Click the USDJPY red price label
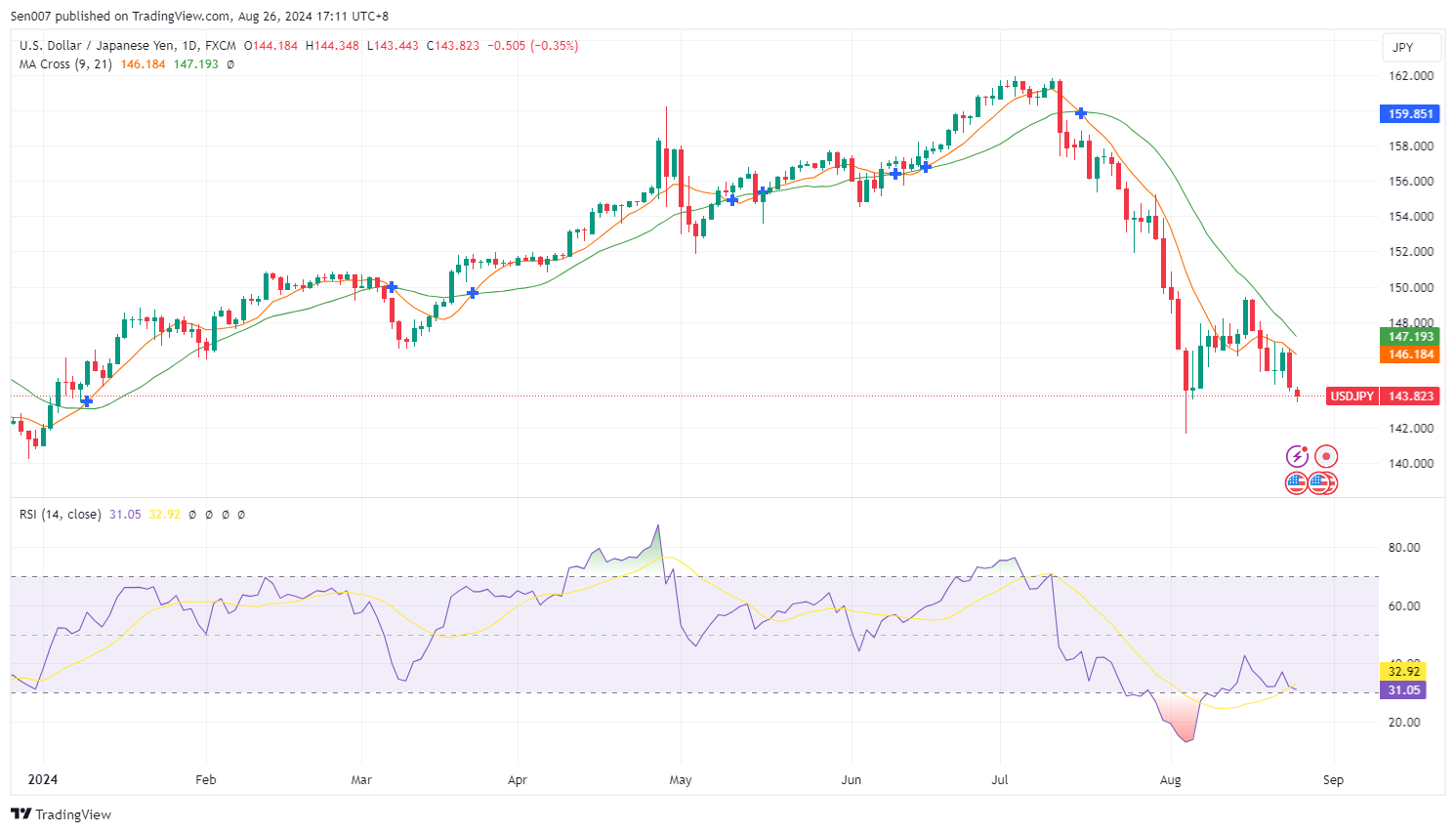The image size is (1456, 833). tap(1352, 396)
